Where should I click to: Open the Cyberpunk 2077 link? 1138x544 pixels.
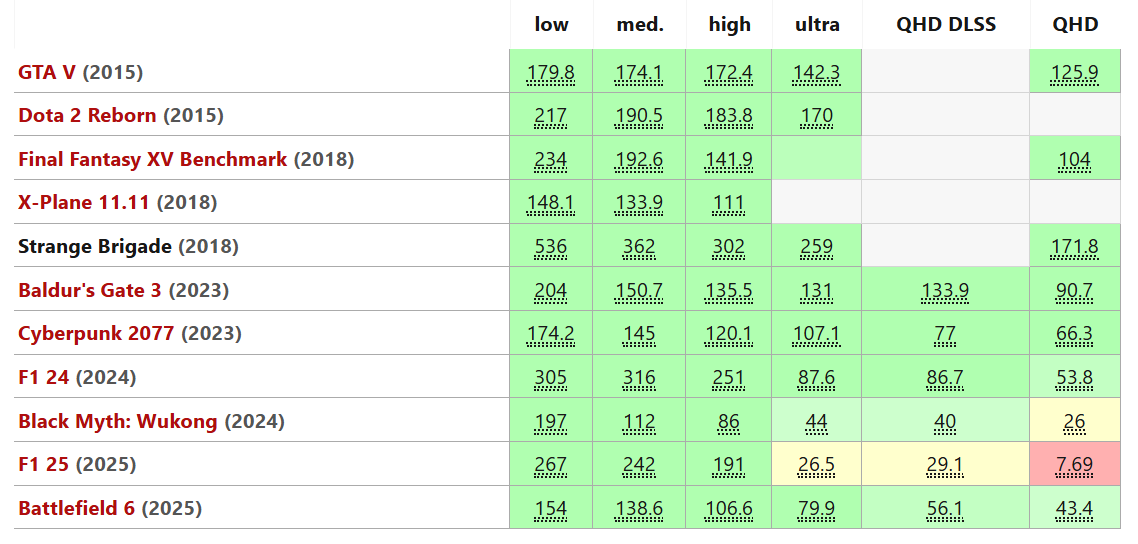click(x=96, y=334)
